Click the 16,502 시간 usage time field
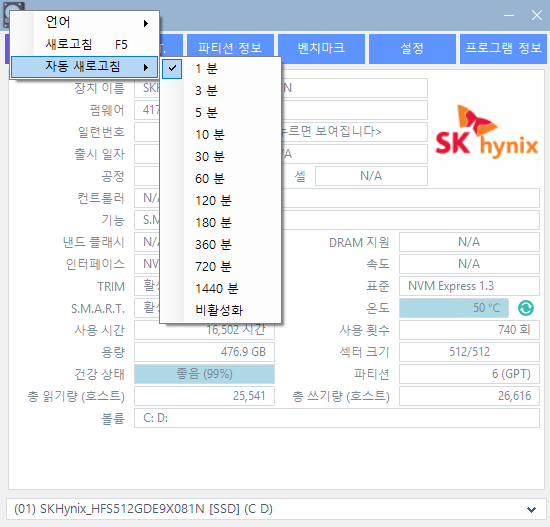550x527 pixels. coord(204,330)
